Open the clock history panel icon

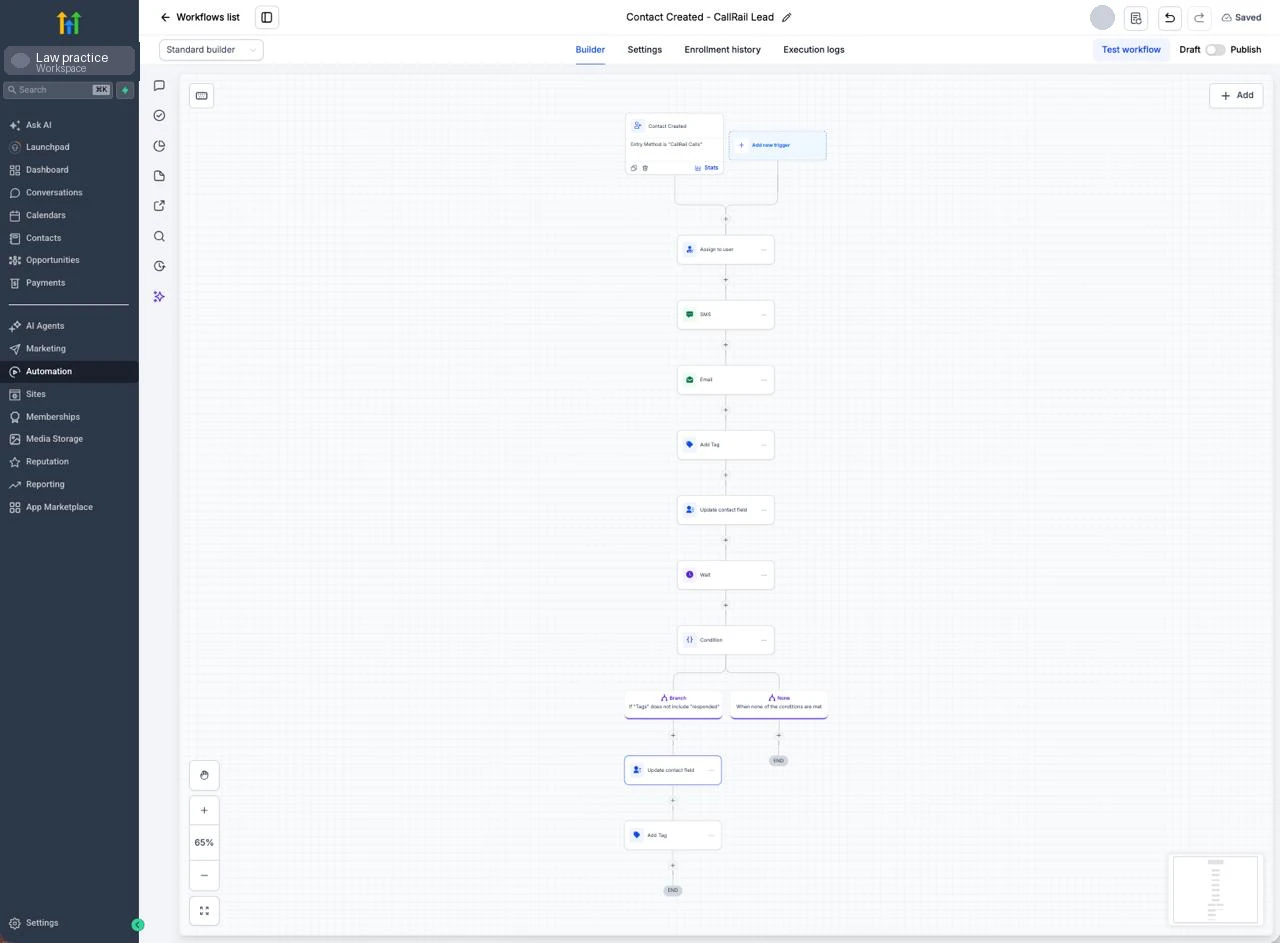(x=159, y=266)
